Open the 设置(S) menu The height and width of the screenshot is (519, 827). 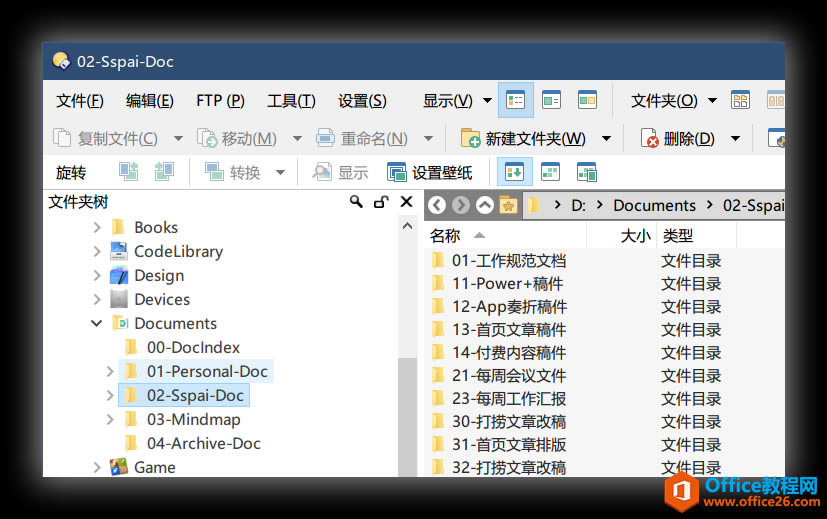click(362, 100)
